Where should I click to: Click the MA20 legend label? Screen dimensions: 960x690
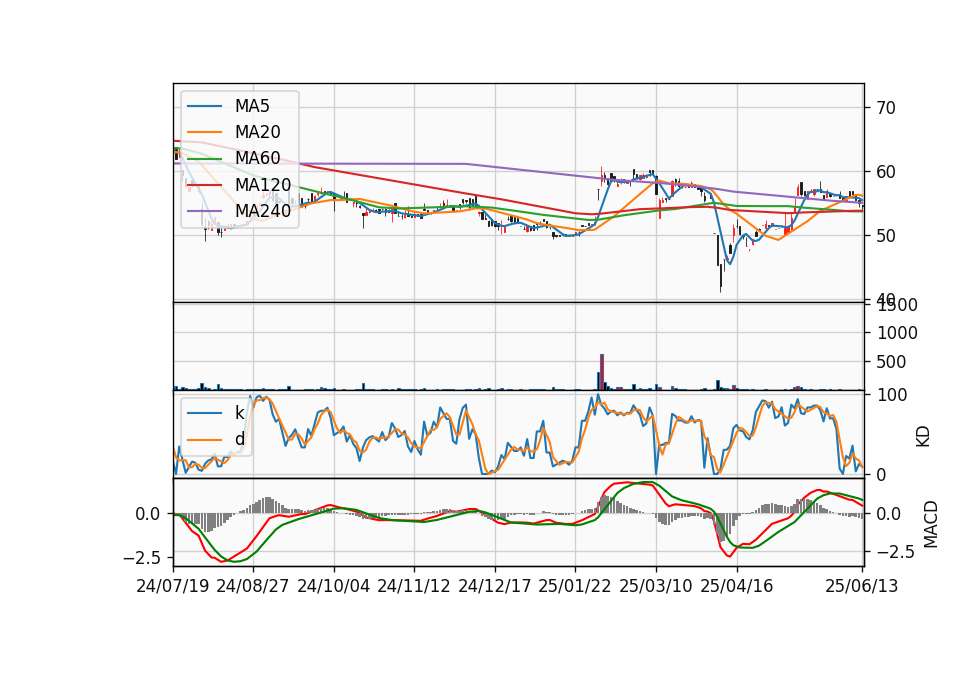pos(257,132)
